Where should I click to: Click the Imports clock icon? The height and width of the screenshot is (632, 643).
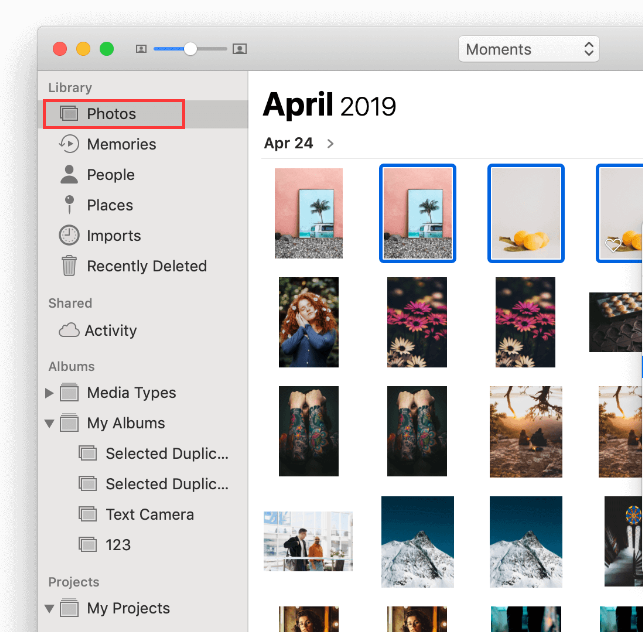pos(69,235)
